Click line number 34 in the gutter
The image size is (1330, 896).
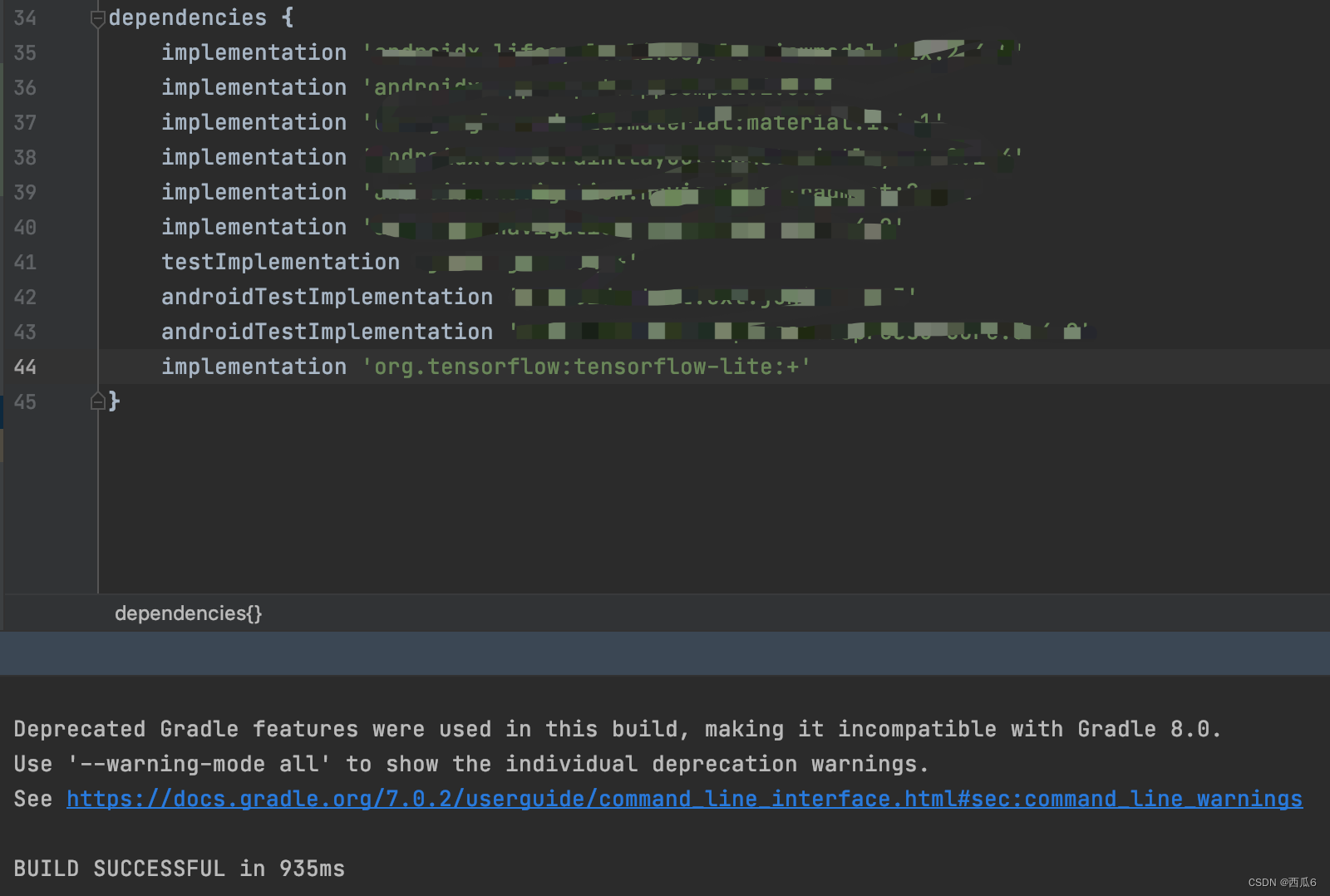pos(25,17)
